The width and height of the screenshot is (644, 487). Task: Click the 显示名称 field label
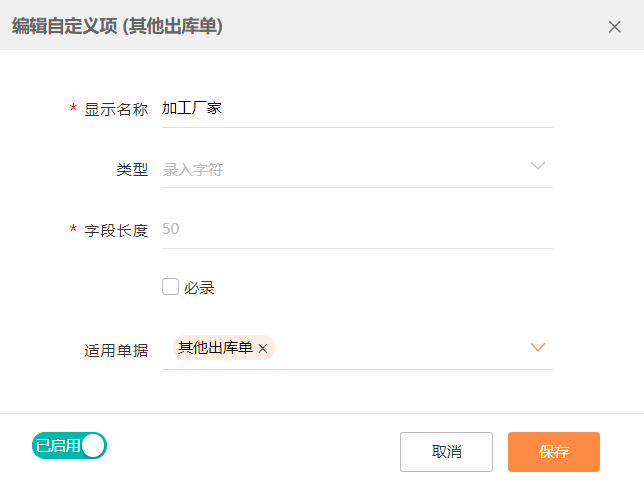(115, 110)
